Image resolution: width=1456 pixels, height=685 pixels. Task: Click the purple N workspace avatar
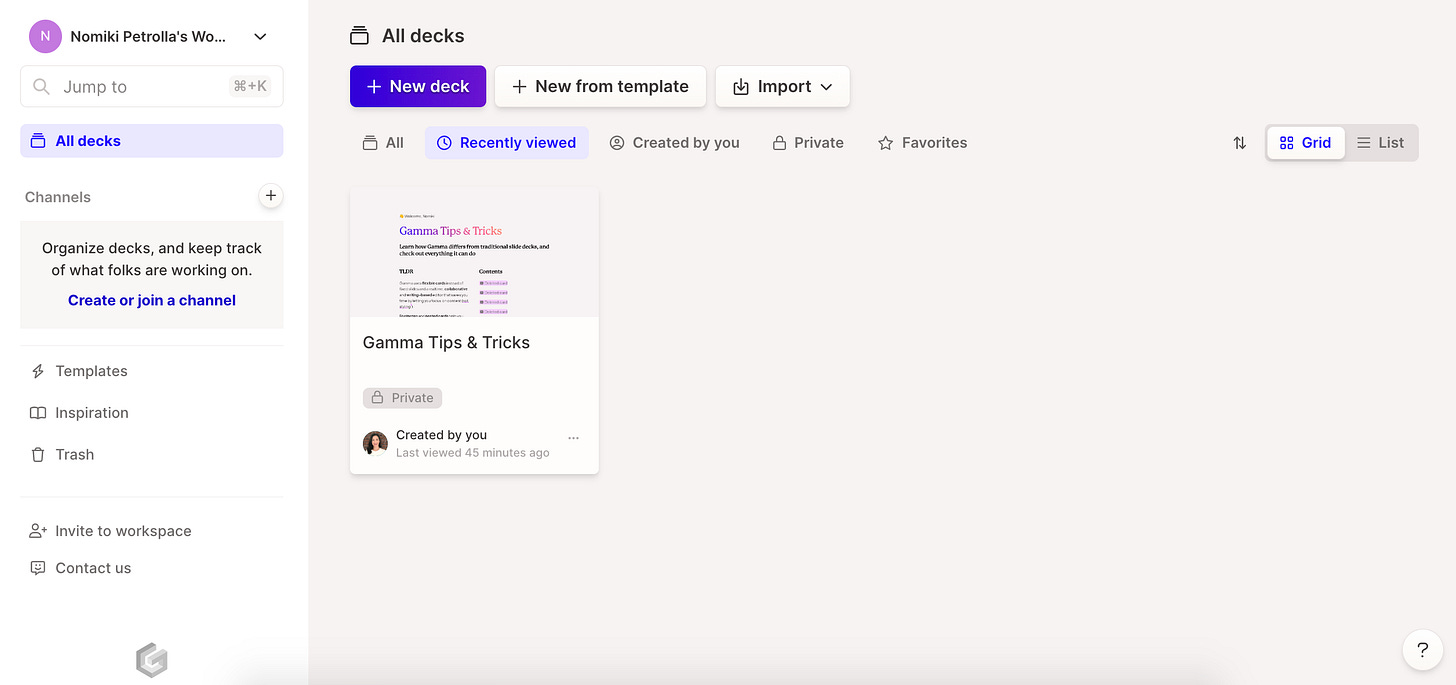click(45, 36)
